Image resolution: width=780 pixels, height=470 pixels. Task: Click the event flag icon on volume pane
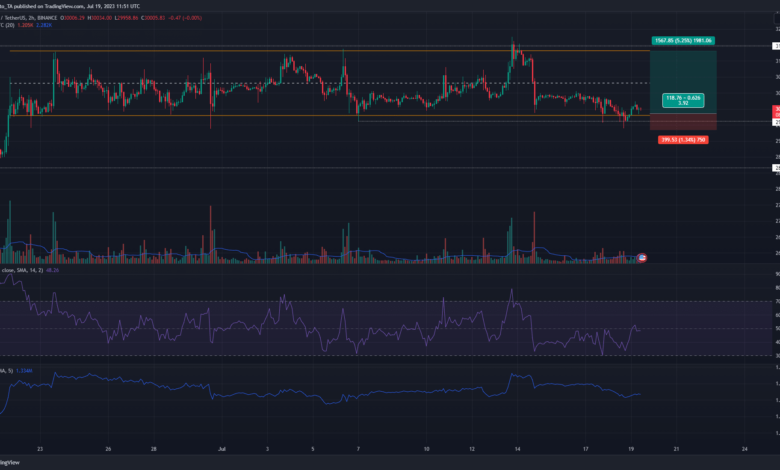pyautogui.click(x=641, y=258)
